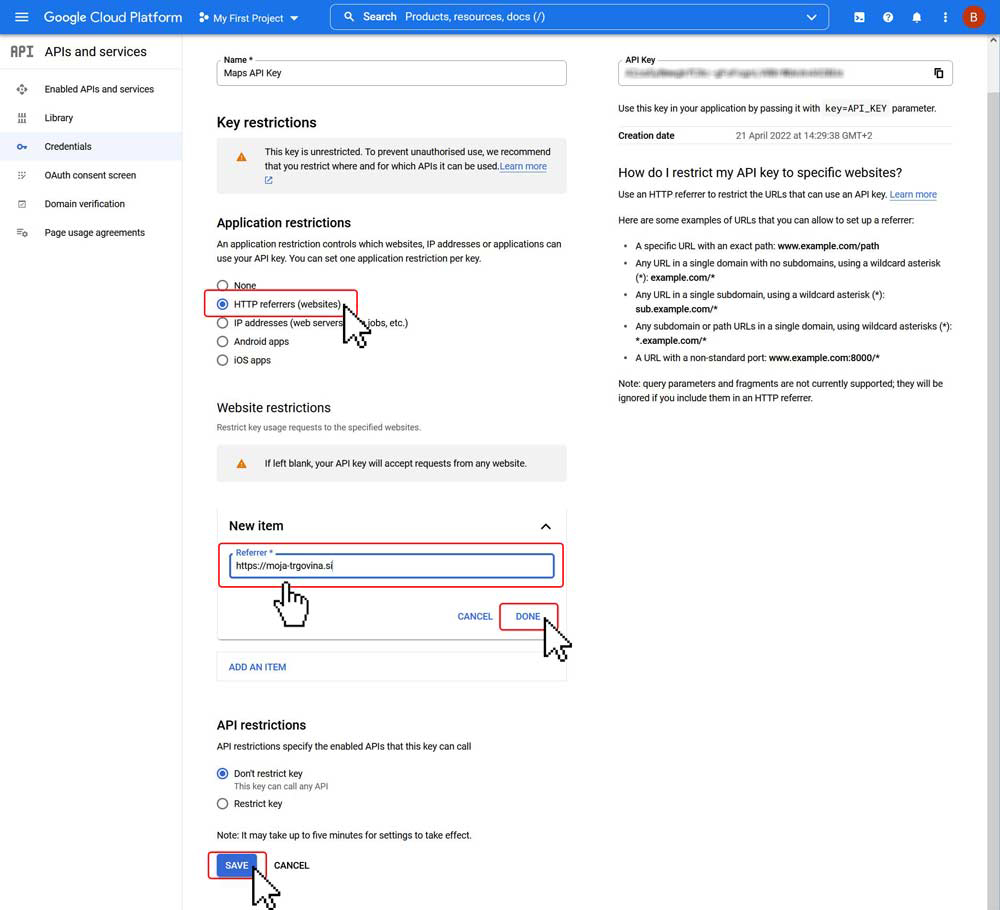1000x910 pixels.
Task: Open the hamburger navigation menu
Action: [x=22, y=17]
